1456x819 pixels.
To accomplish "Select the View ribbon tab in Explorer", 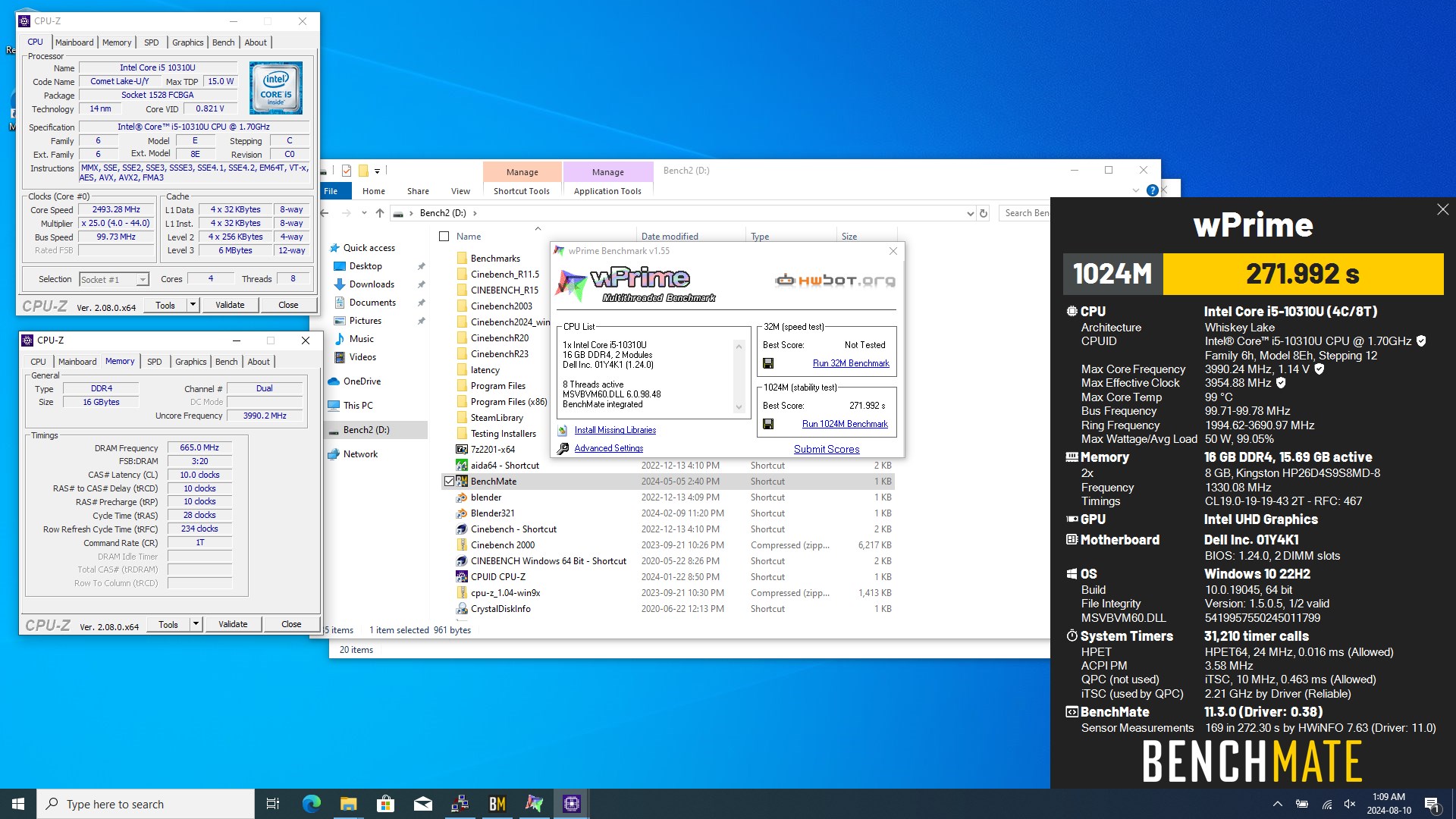I will tap(460, 191).
